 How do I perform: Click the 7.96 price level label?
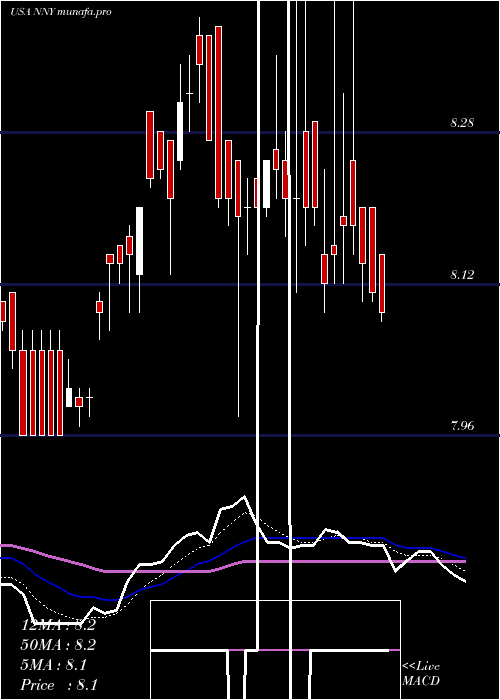pyautogui.click(x=462, y=425)
